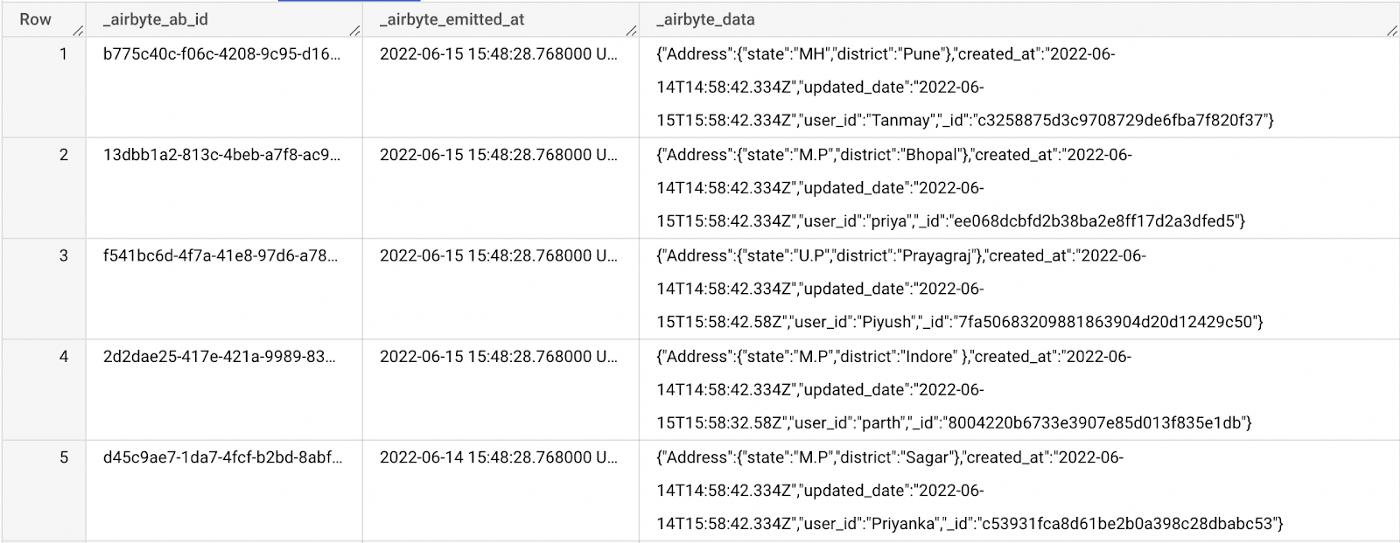
Task: Select row number 1
Action: point(63,54)
